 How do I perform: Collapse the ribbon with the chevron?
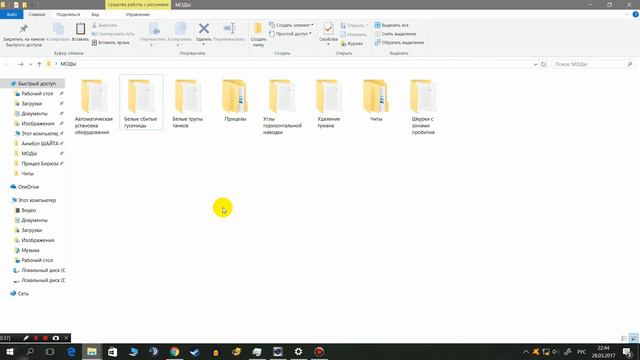pos(627,14)
